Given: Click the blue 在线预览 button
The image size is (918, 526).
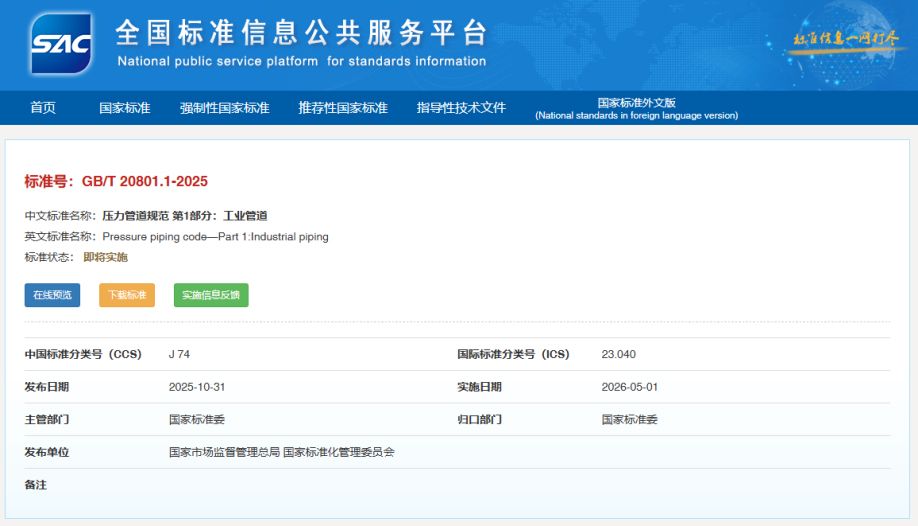Looking at the screenshot, I should tap(52, 295).
